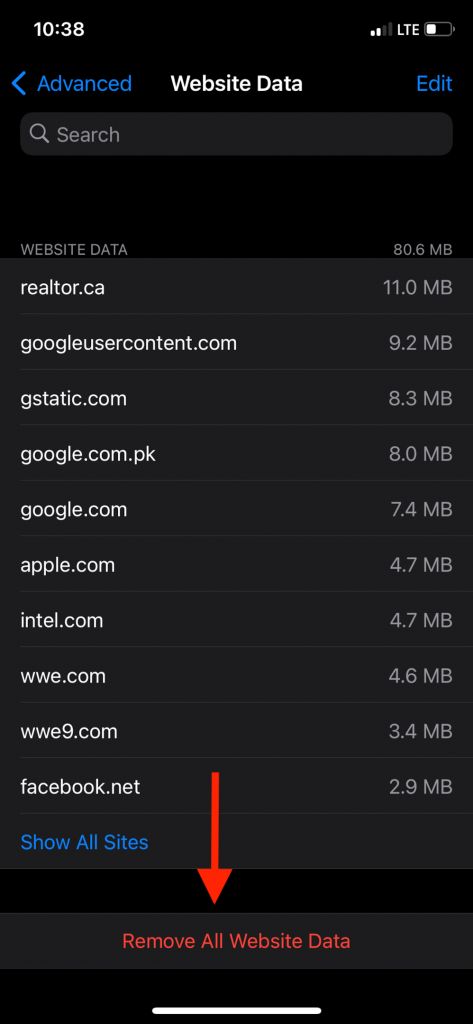Select the facebook.net row
473x1024 pixels.
pyautogui.click(x=236, y=786)
